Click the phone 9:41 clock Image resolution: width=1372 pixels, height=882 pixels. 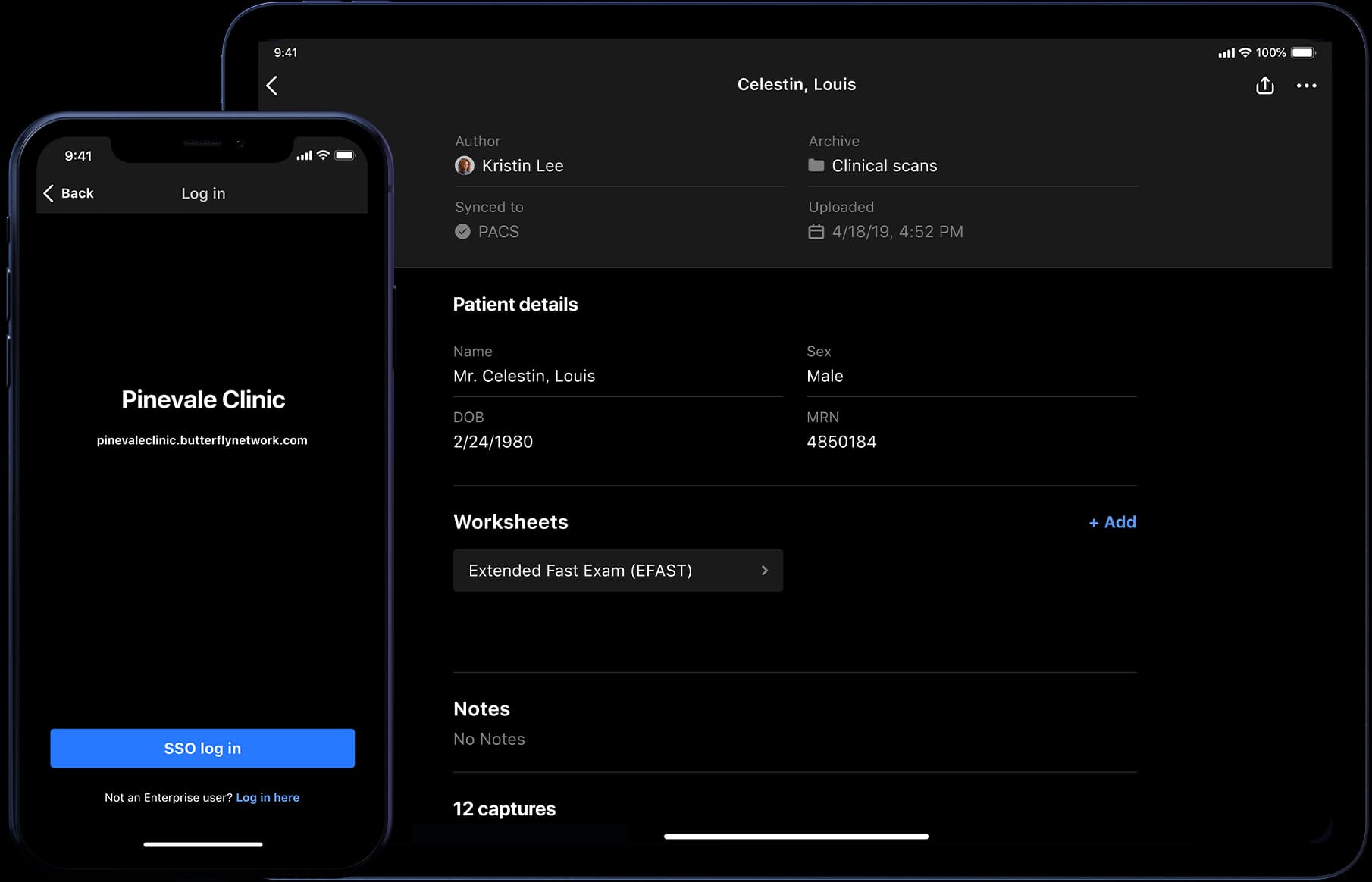(x=78, y=156)
